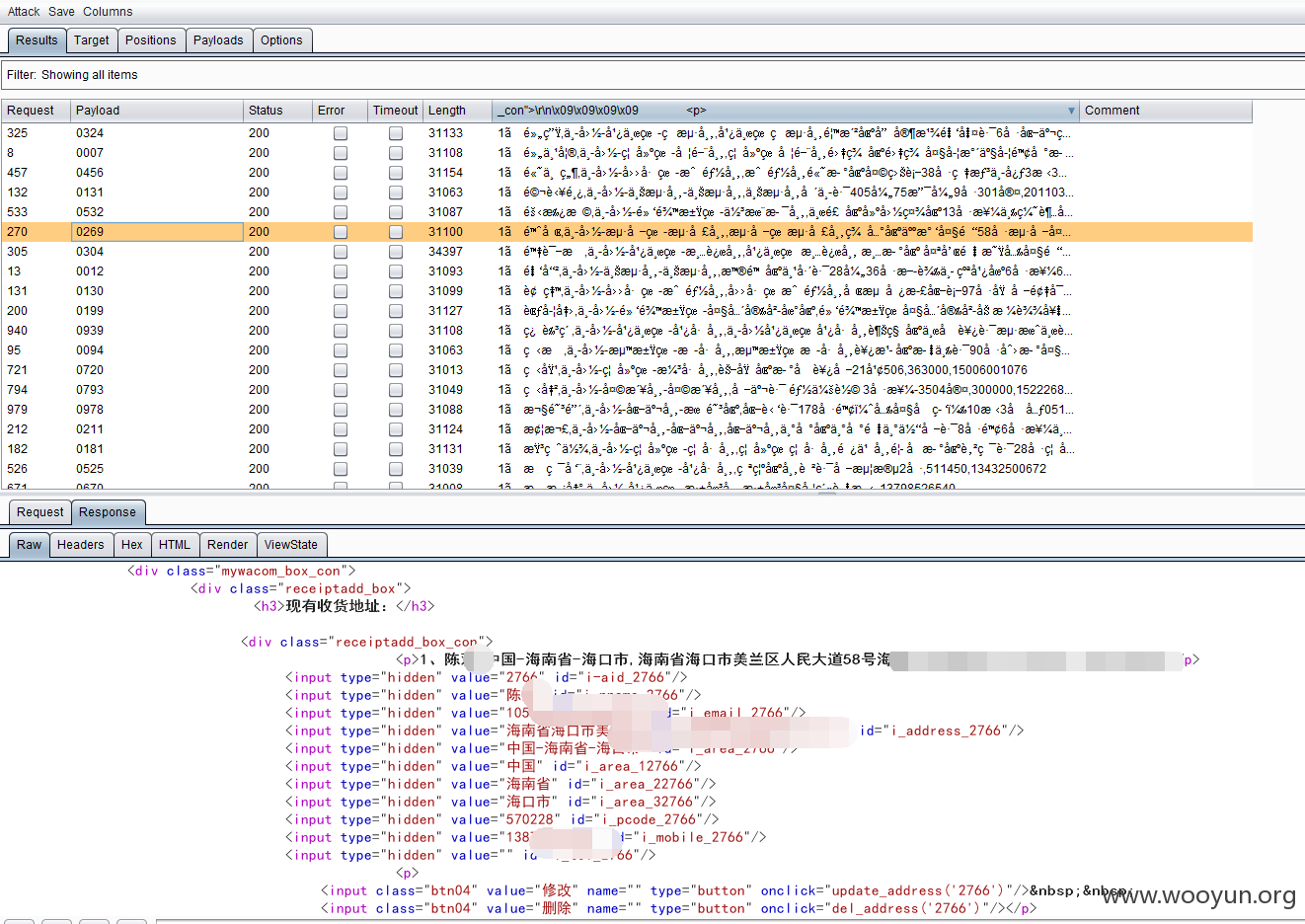The height and width of the screenshot is (924, 1305).
Task: Open the Attack menu
Action: [24, 12]
